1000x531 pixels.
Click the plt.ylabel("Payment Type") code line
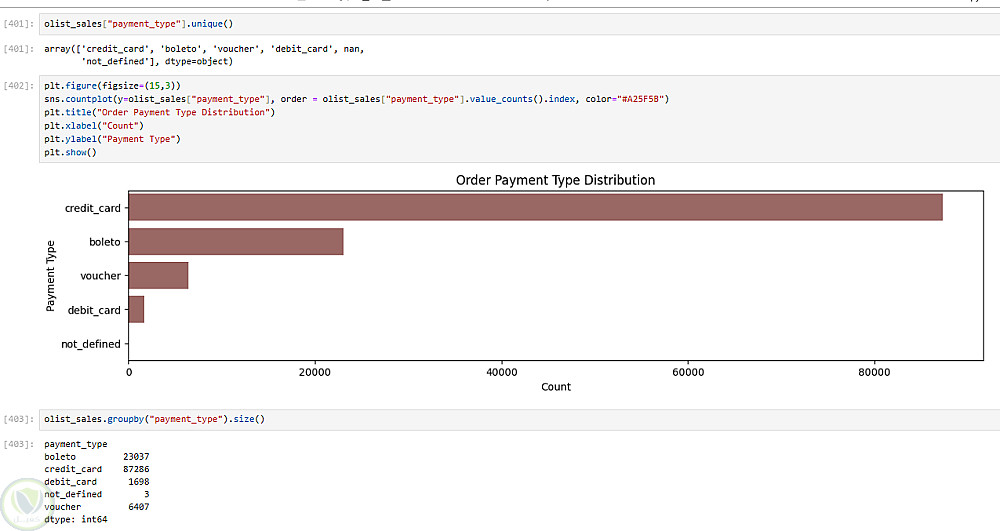(112, 139)
